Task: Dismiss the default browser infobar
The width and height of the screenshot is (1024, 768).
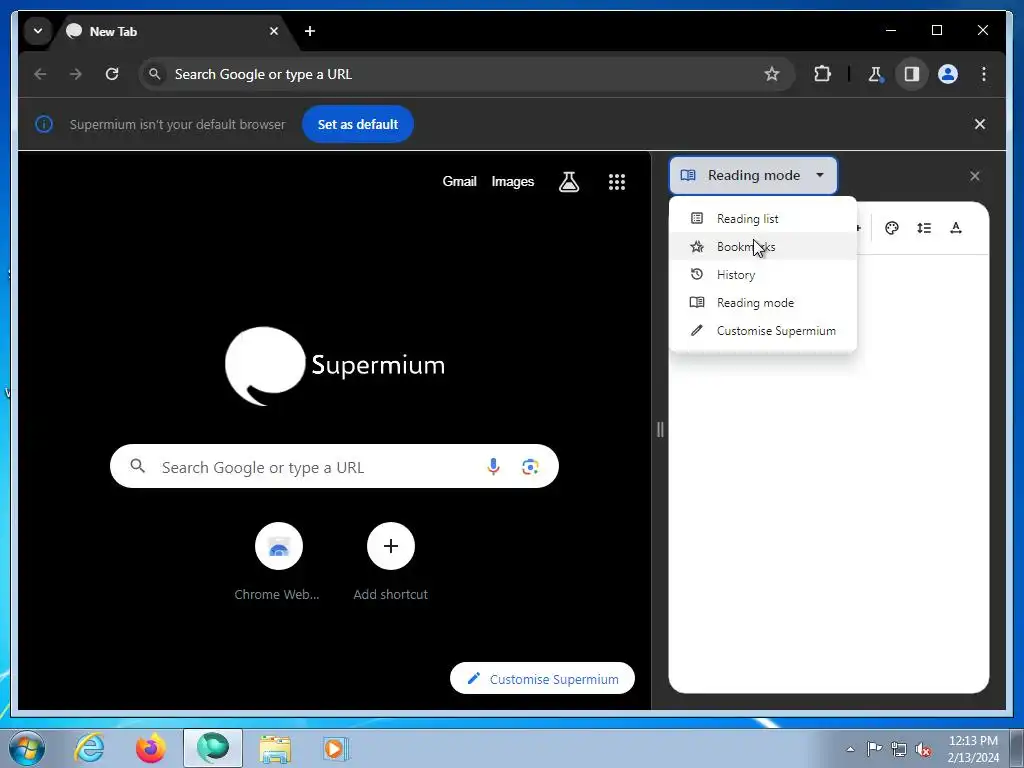Action: [980, 124]
